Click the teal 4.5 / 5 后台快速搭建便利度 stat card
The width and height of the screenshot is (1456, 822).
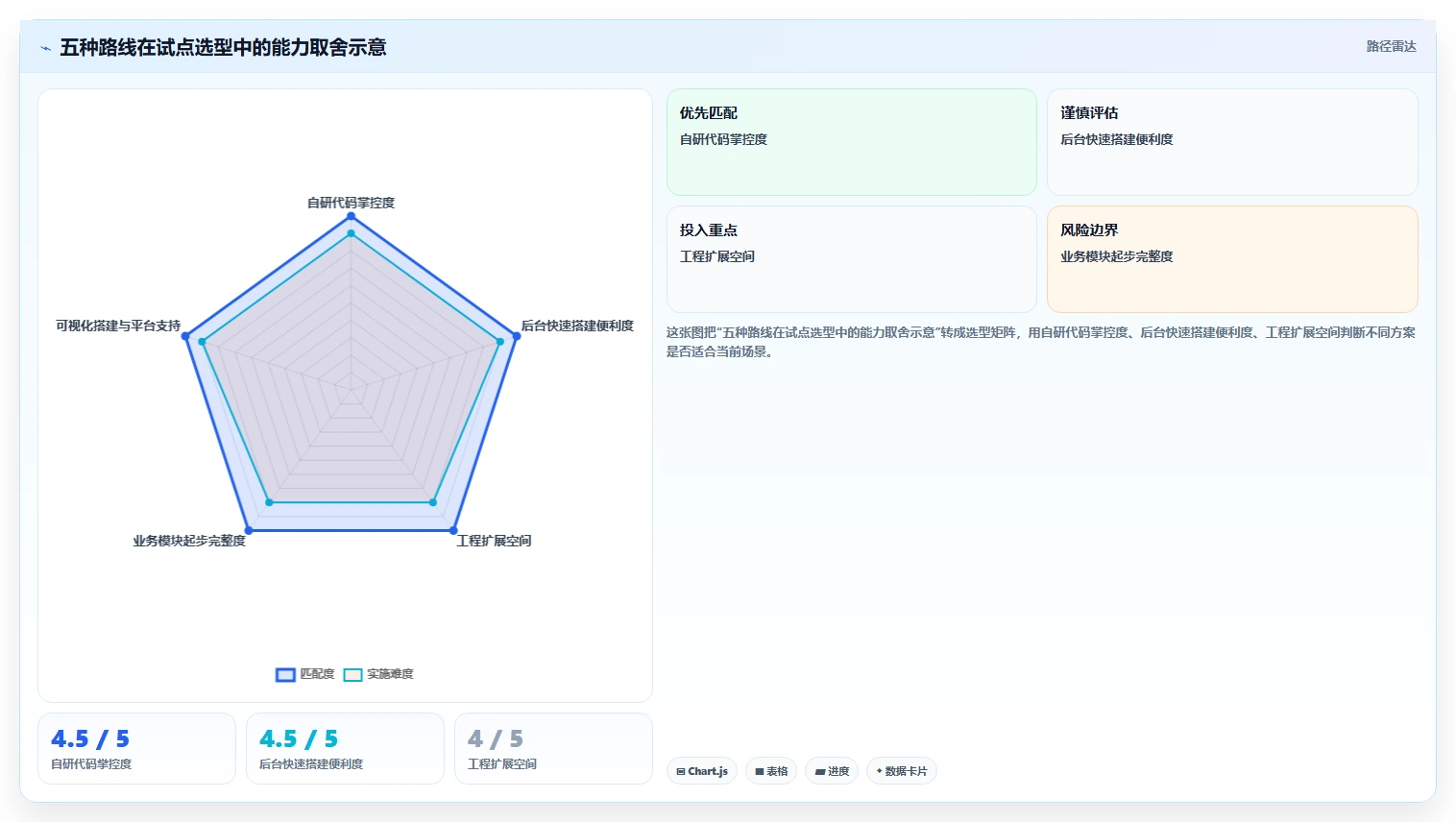click(345, 749)
